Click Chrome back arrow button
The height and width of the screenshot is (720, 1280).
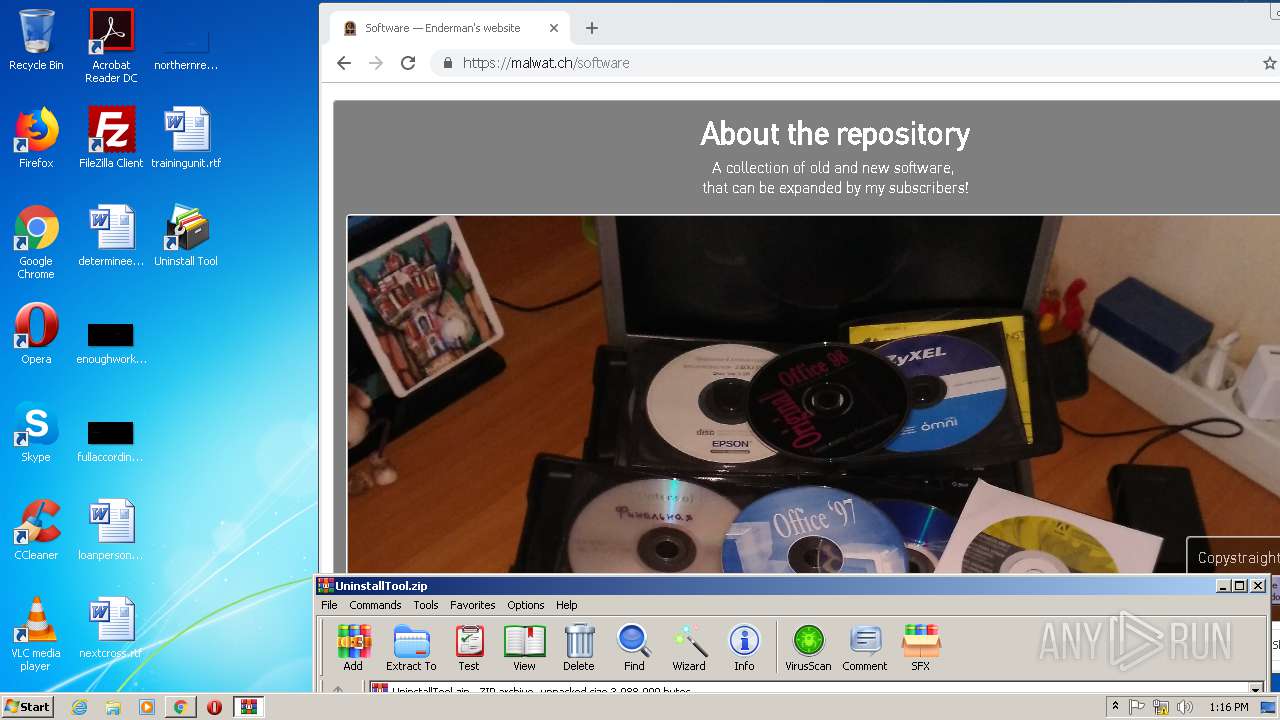click(344, 63)
